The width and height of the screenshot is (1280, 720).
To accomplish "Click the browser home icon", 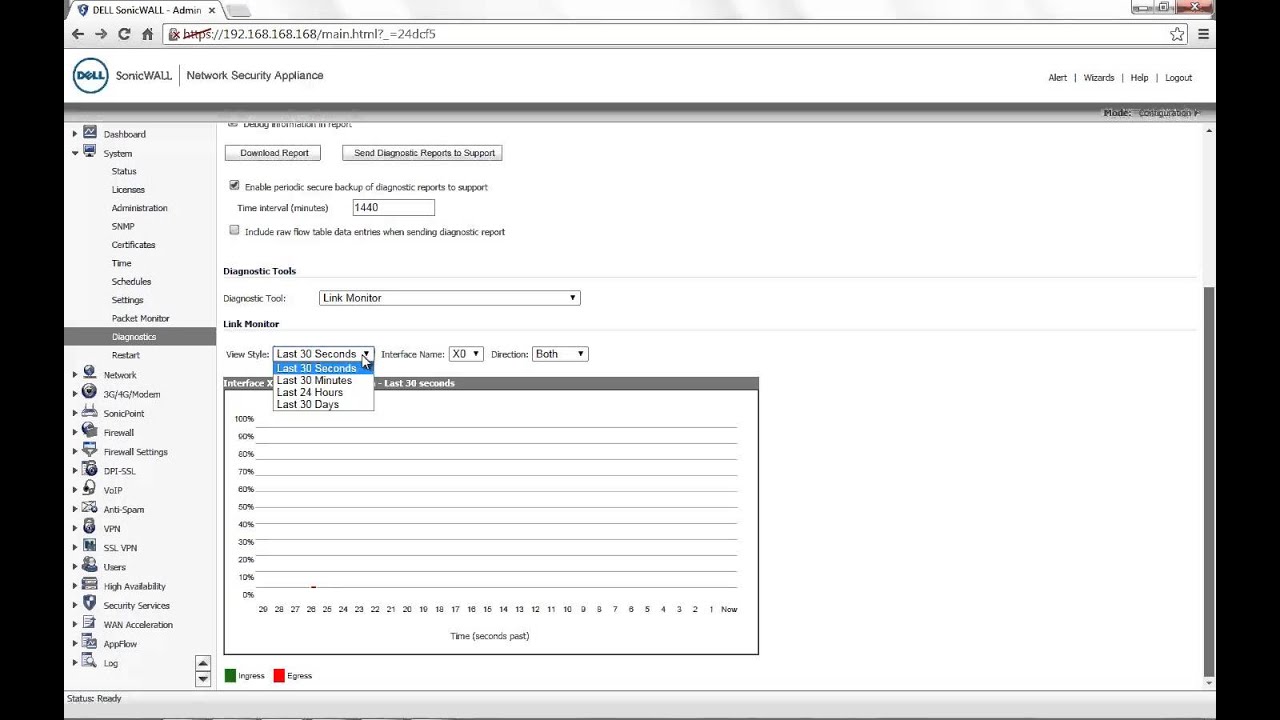I will (x=147, y=34).
